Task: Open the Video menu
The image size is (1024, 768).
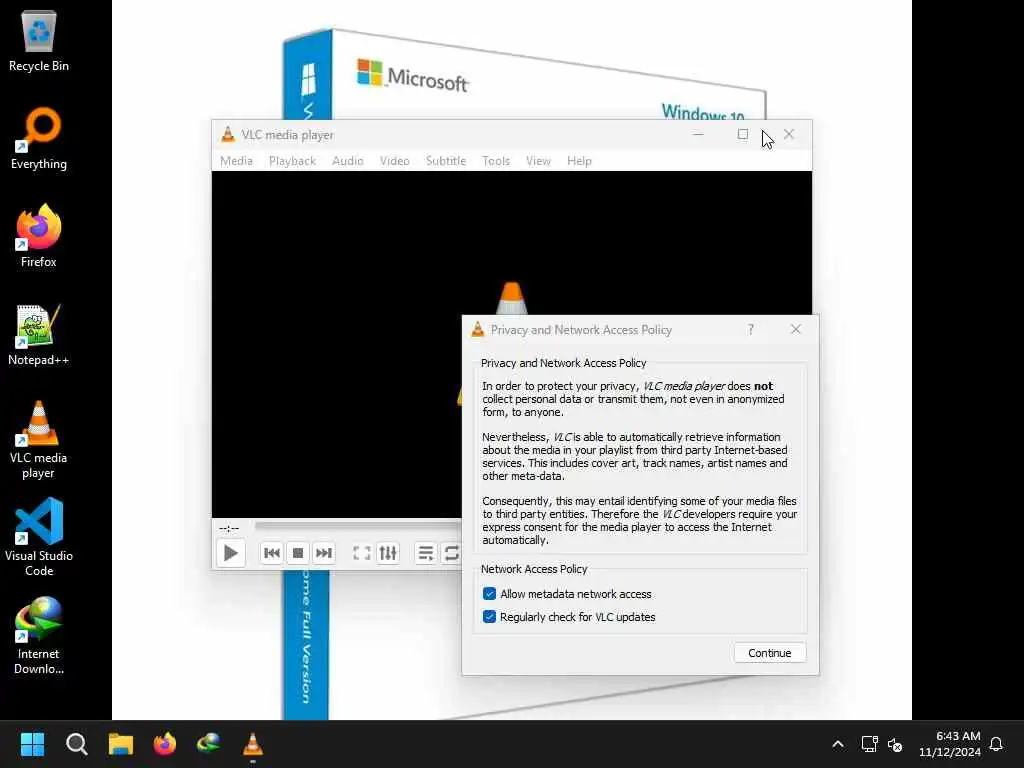Action: point(394,161)
